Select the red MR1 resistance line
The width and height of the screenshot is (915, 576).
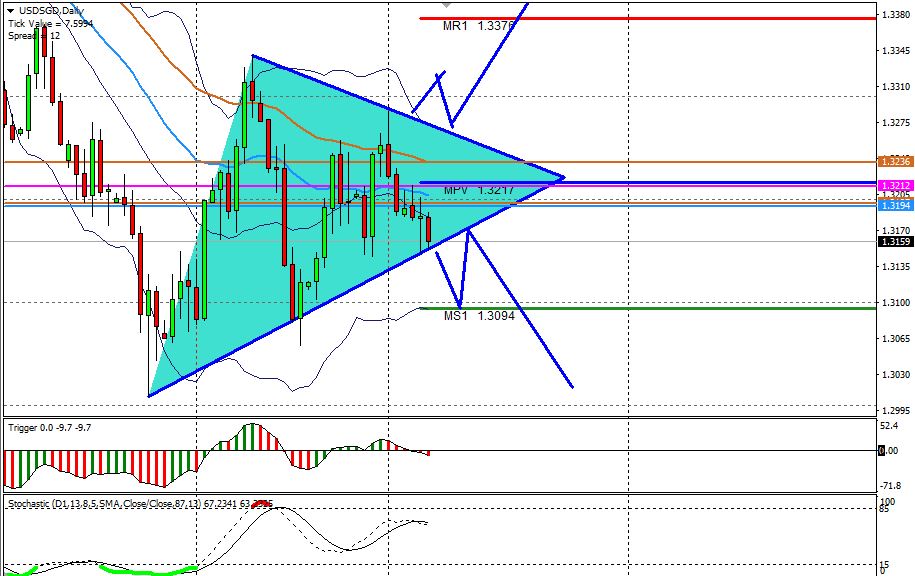click(x=648, y=18)
